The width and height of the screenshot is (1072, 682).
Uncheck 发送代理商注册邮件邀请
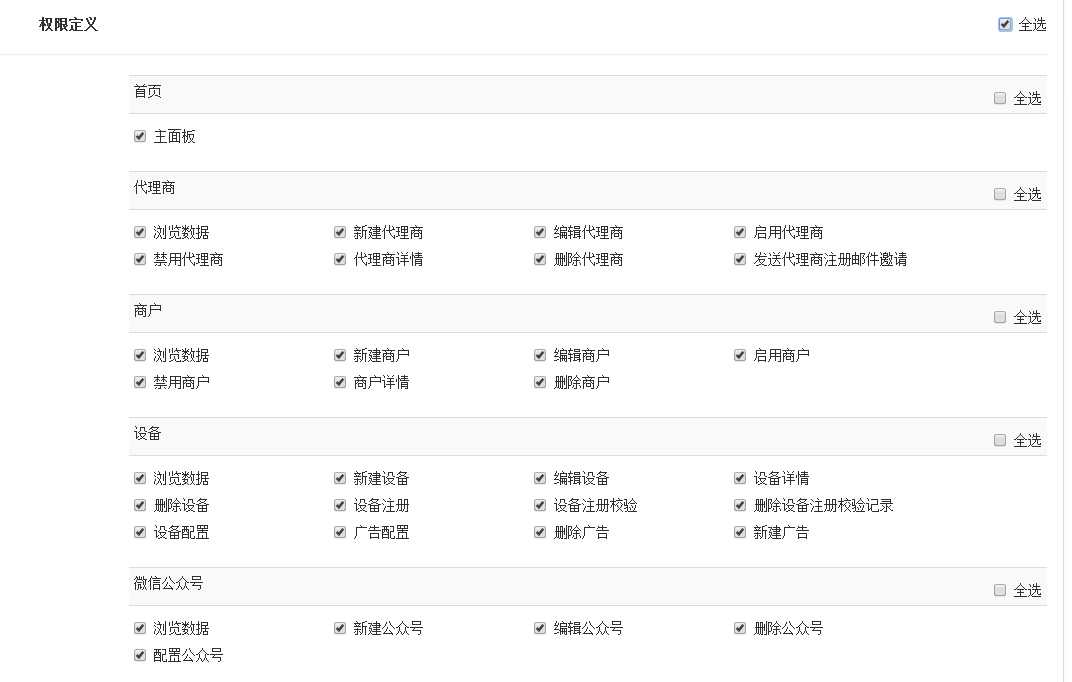740,259
